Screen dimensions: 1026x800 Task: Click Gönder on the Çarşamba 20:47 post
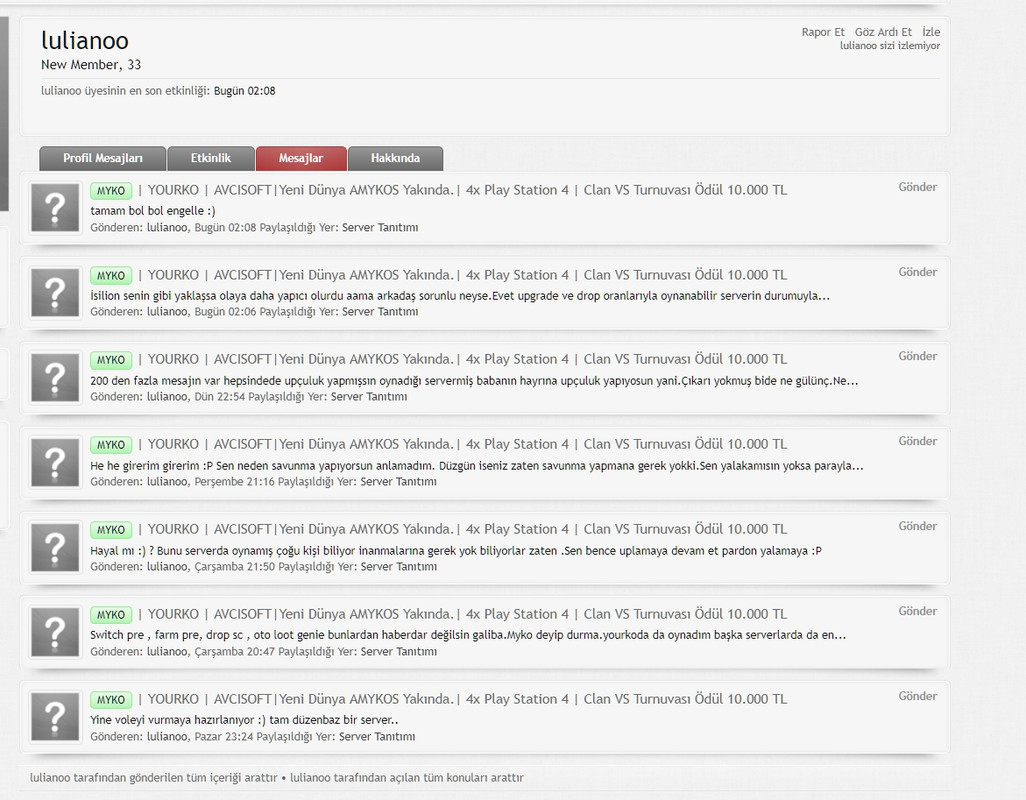[917, 612]
